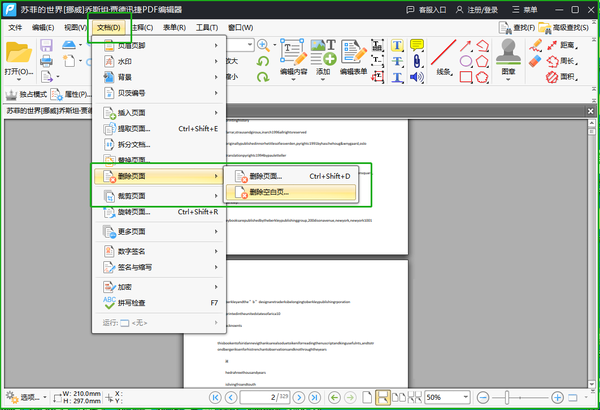Screen dimensions: 600x410
Task: Select the red arrow drawing tool
Action: [x=466, y=46]
